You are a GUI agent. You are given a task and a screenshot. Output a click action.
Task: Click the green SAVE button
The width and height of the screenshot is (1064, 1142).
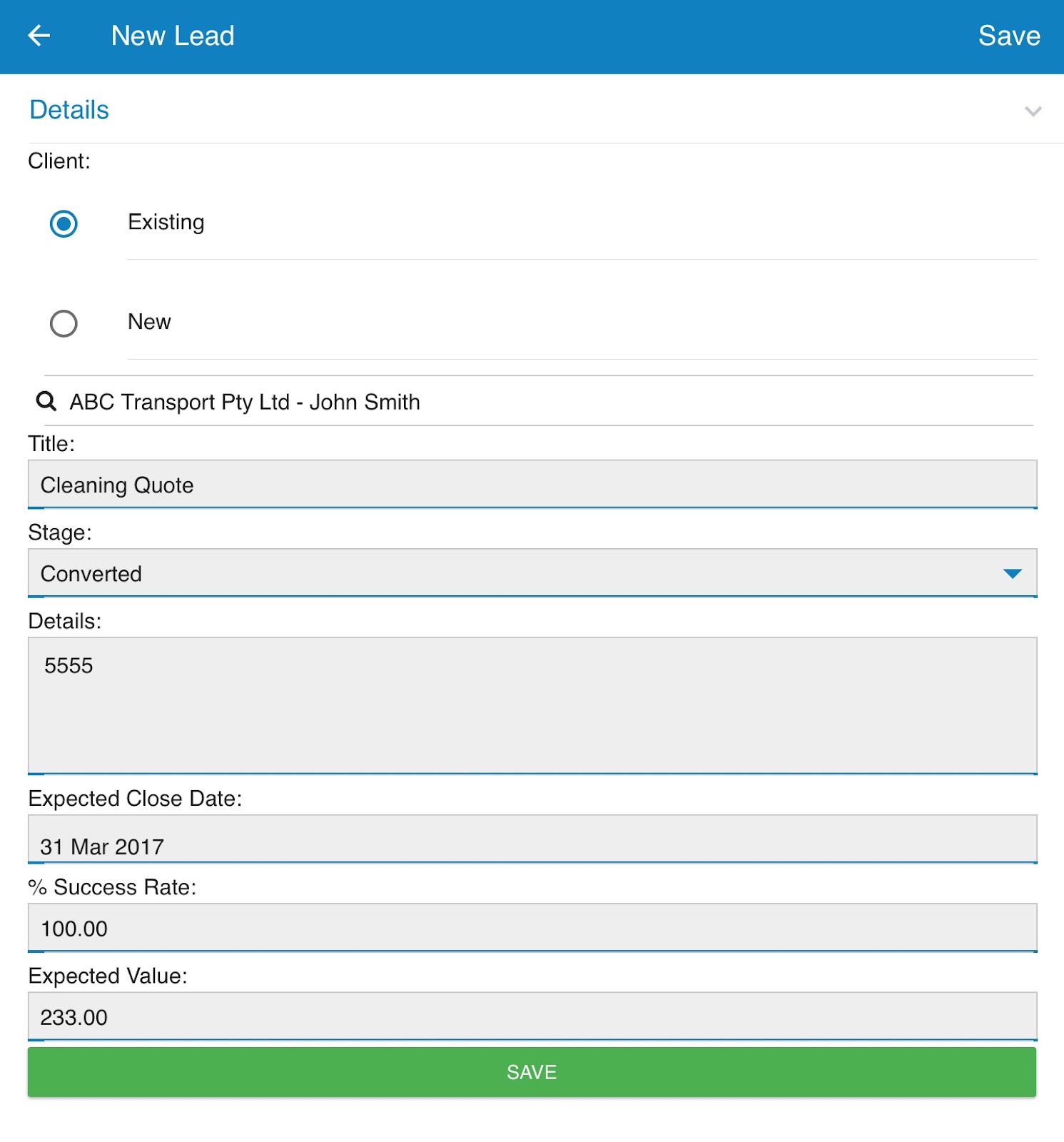pyautogui.click(x=532, y=1072)
